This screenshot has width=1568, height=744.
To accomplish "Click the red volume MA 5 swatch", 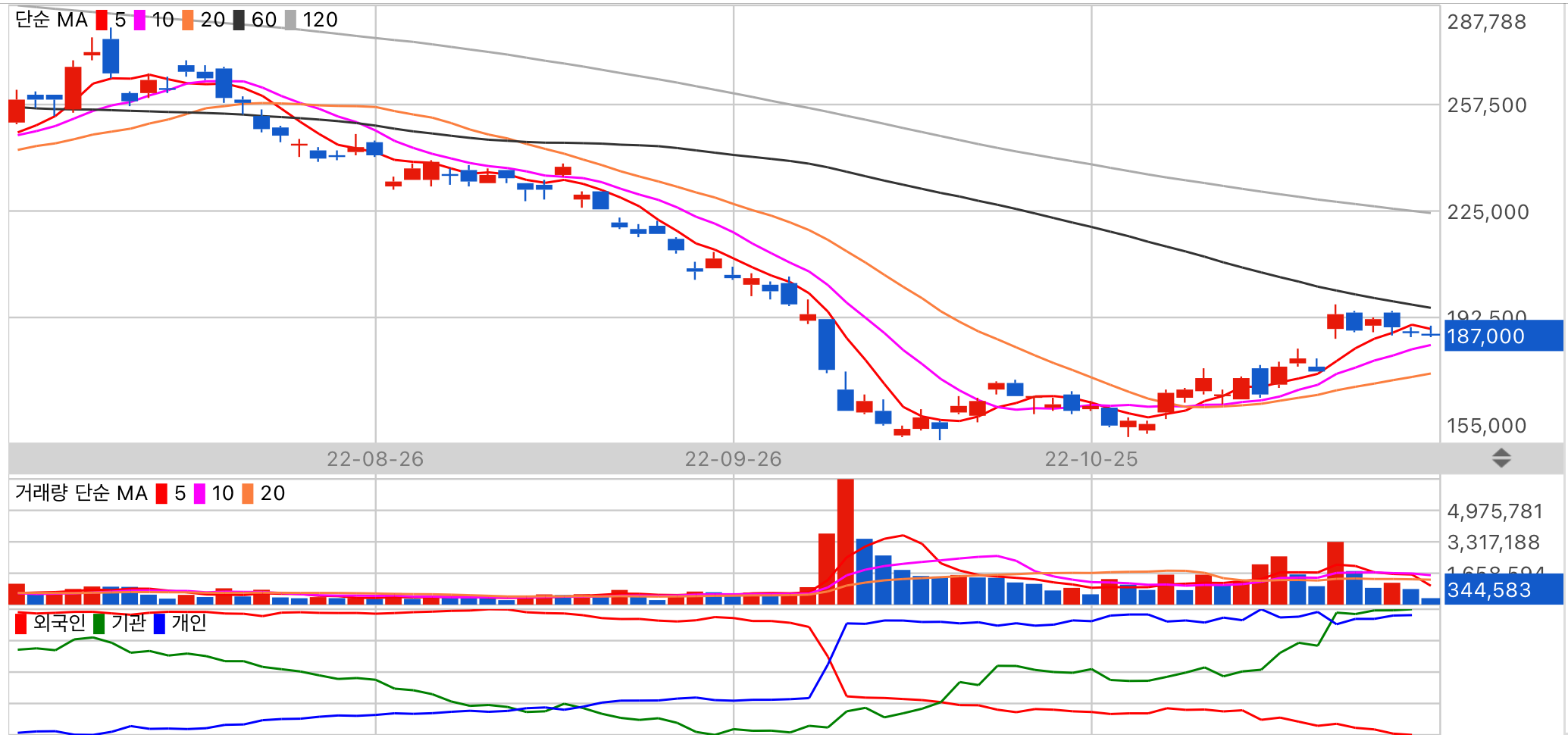I will [161, 494].
